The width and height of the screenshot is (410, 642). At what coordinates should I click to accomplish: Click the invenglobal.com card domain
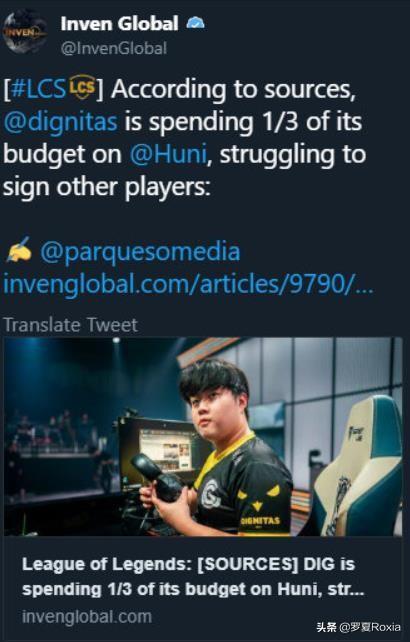[87, 617]
